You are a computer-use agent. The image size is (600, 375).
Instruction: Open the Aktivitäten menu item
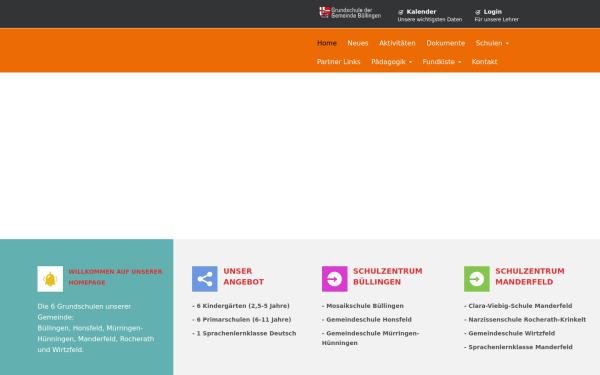point(397,43)
